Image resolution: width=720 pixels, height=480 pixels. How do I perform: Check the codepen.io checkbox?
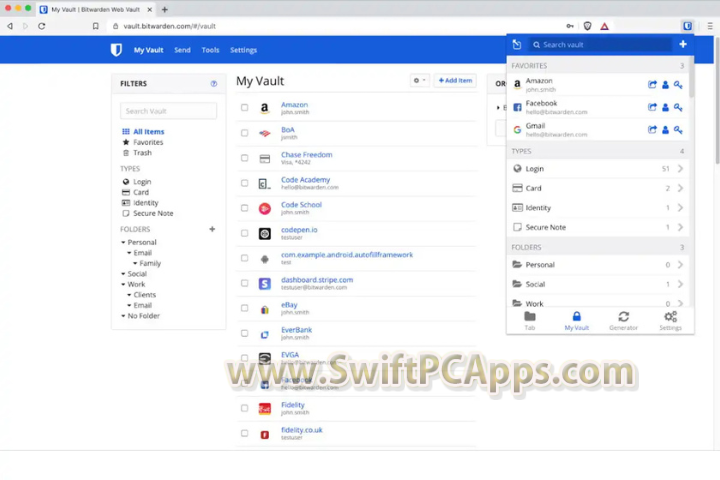244,233
